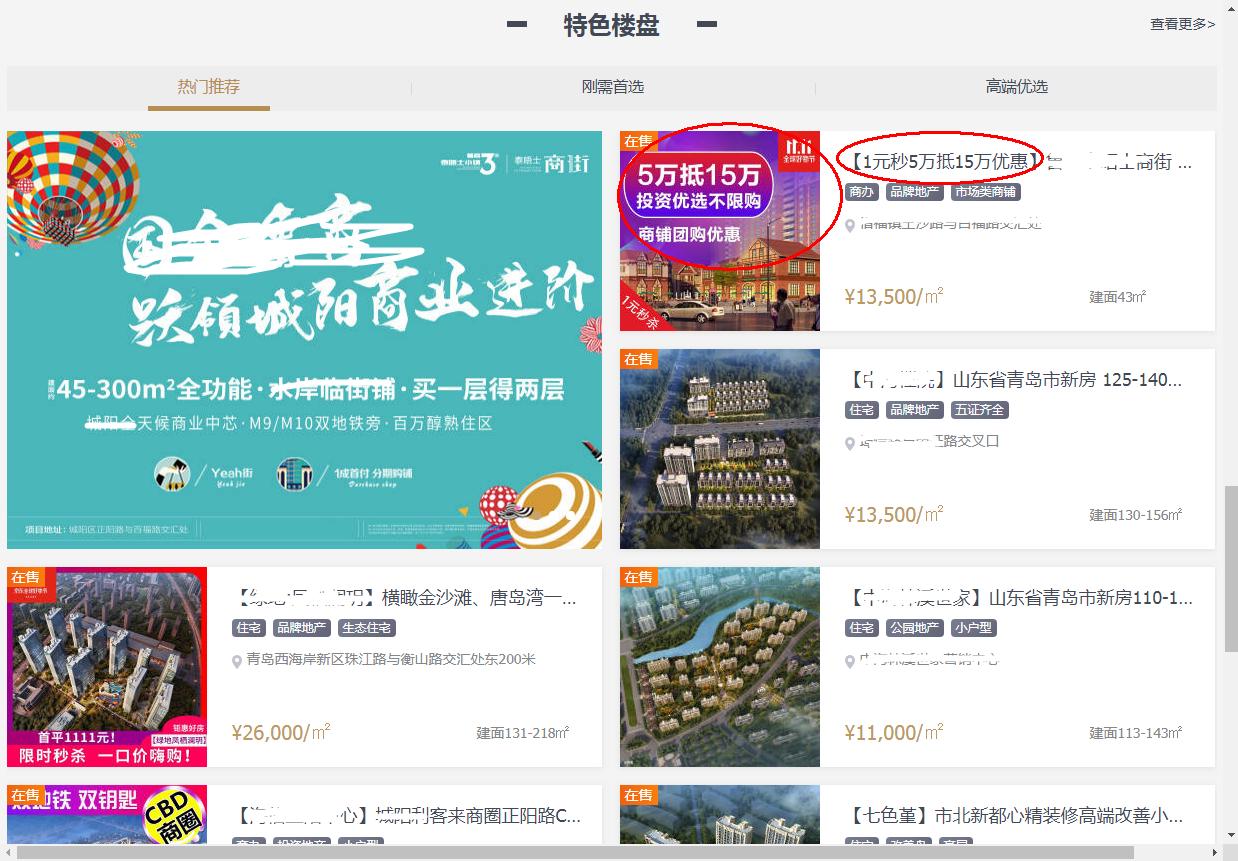The height and width of the screenshot is (861, 1238).
Task: Select the 热门推荐 tab
Action: coord(209,87)
